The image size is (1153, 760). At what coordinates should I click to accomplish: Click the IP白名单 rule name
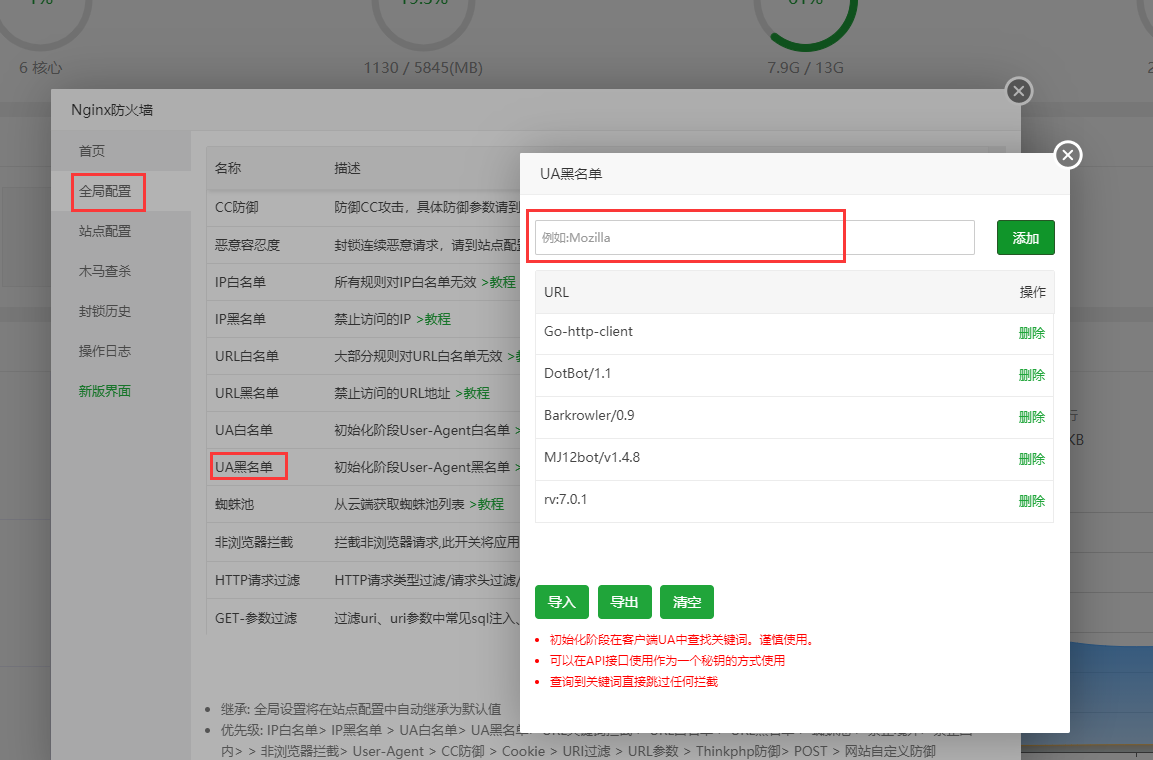(x=240, y=282)
